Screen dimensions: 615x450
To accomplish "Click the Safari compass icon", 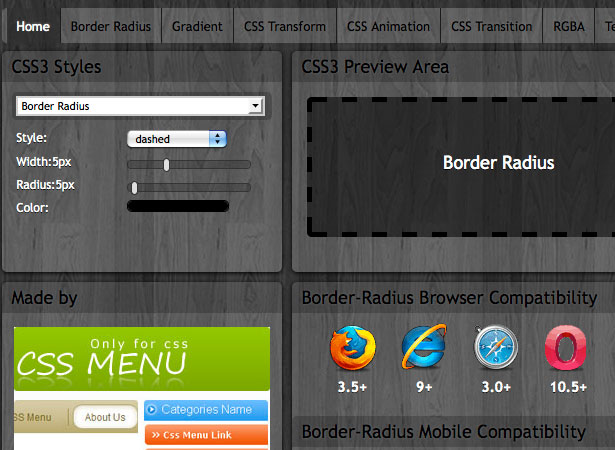I will coord(496,347).
